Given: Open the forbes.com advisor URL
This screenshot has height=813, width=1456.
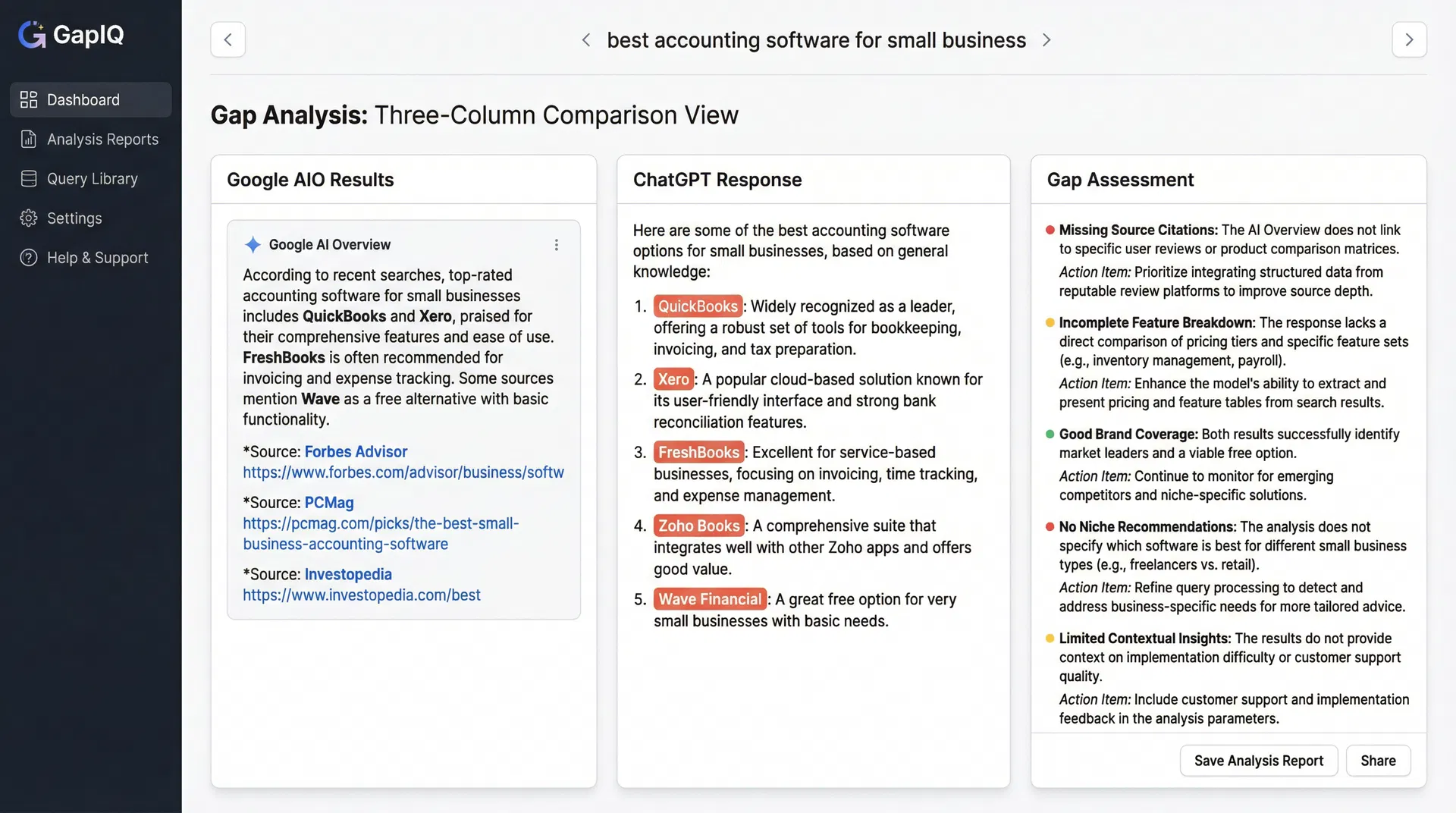Looking at the screenshot, I should [403, 472].
